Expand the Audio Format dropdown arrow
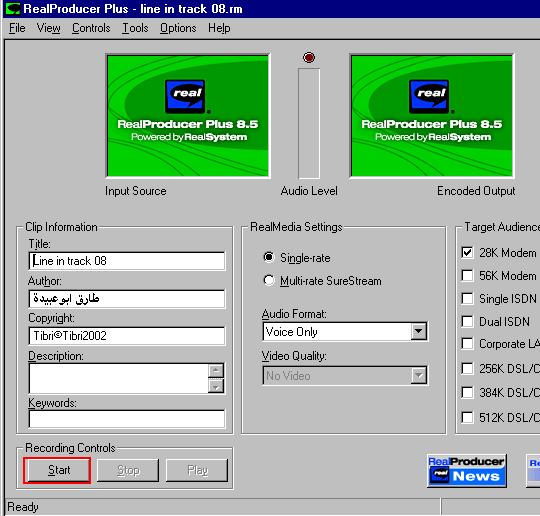 (x=418, y=331)
